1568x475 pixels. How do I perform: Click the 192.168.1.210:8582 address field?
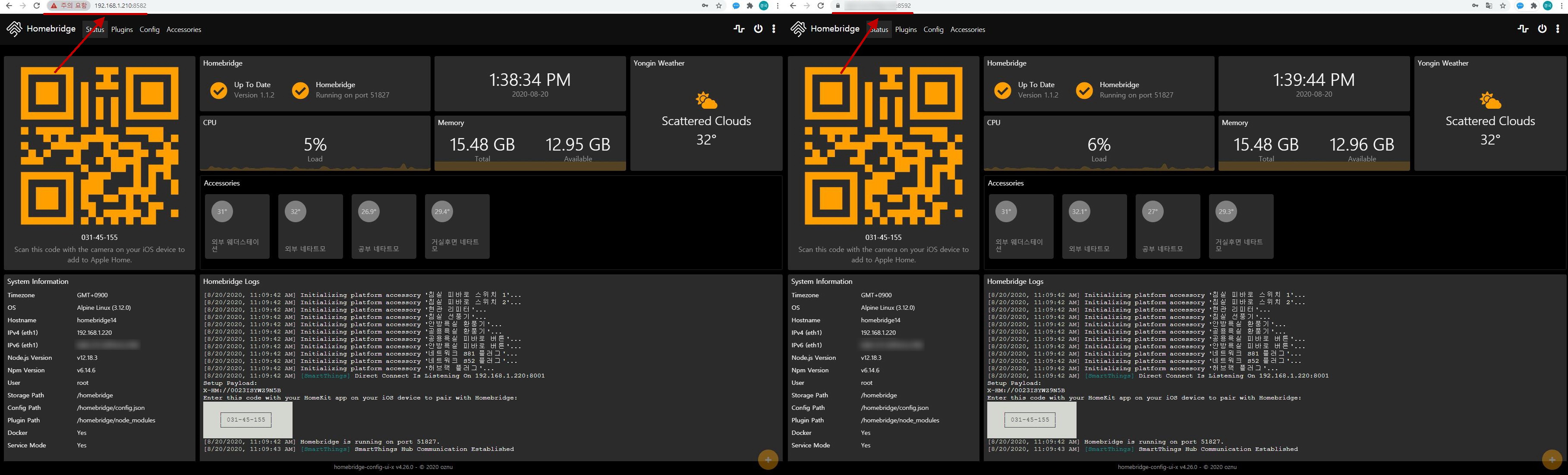click(x=120, y=6)
